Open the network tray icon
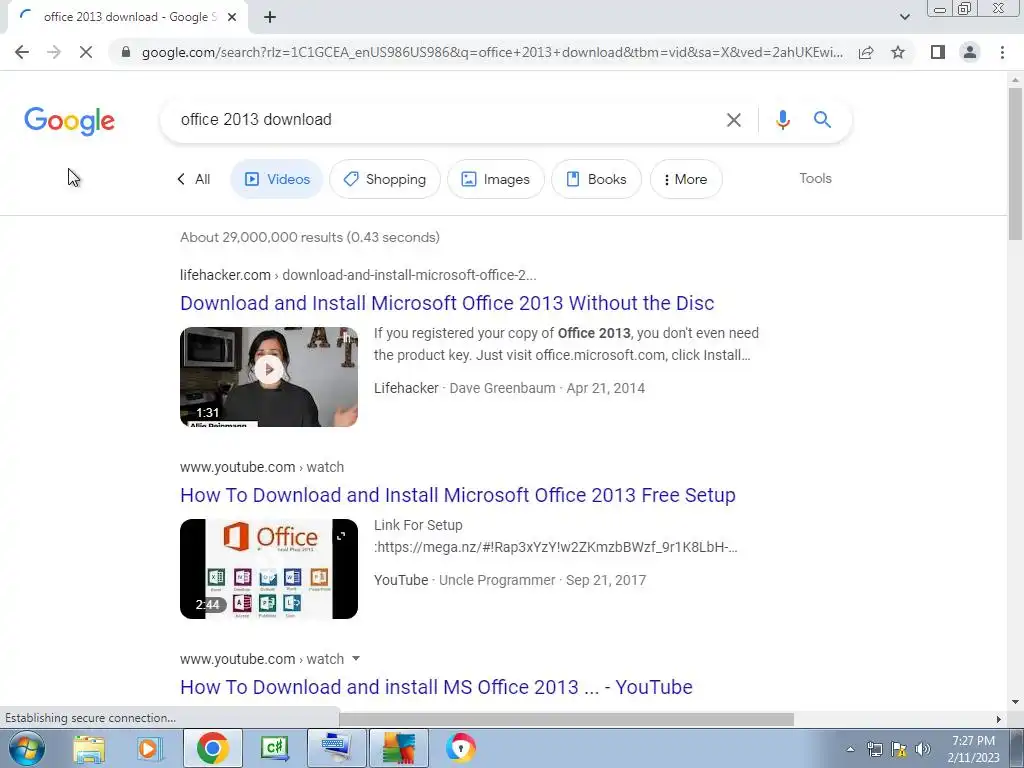 (874, 749)
